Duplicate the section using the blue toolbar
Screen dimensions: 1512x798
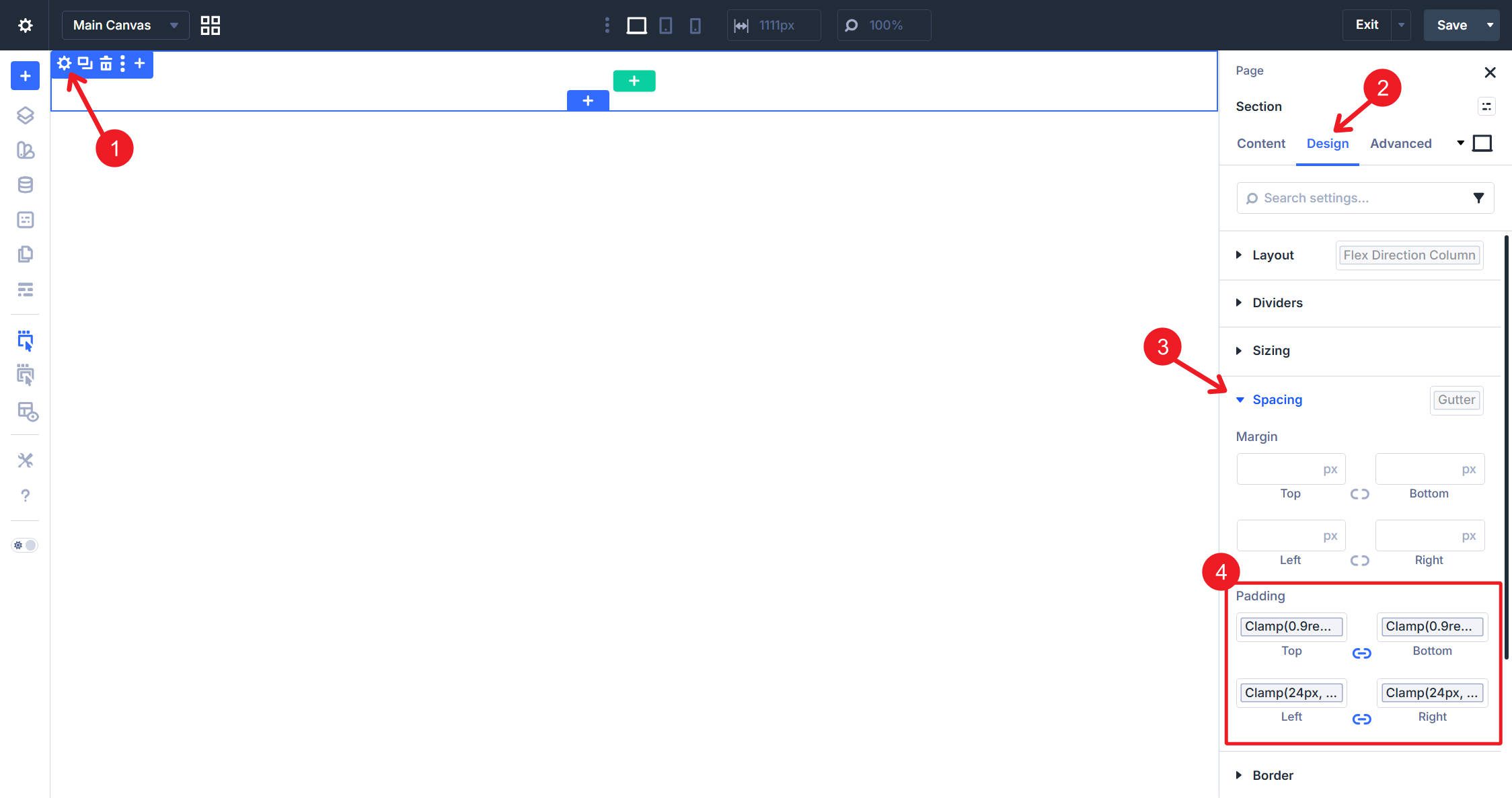pyautogui.click(x=83, y=63)
